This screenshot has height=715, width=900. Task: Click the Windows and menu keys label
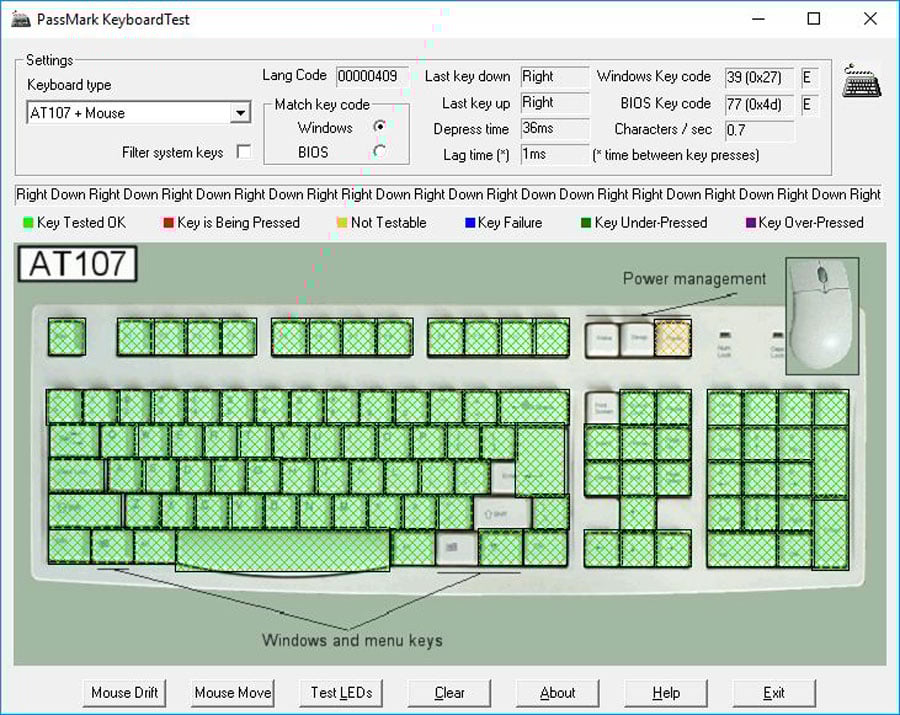pyautogui.click(x=352, y=640)
